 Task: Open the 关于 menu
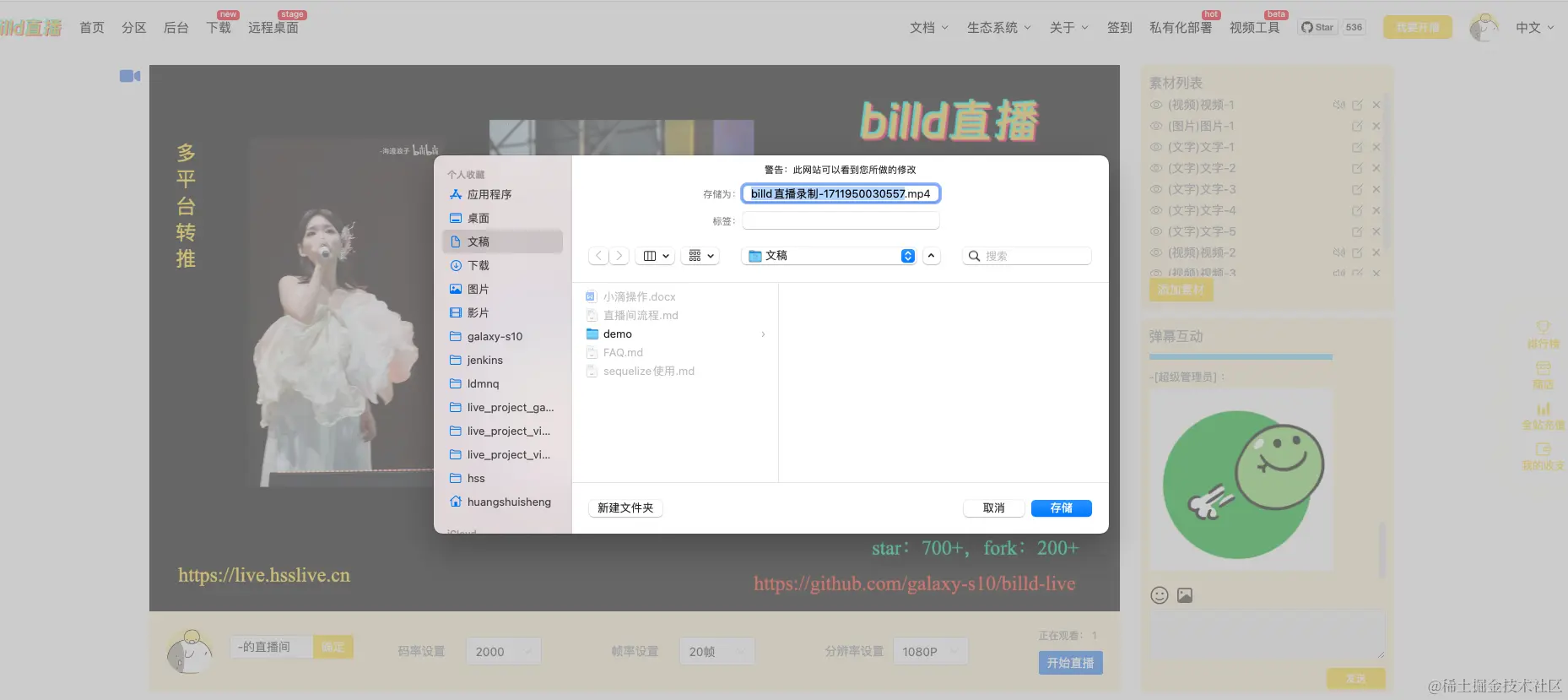coord(1069,28)
